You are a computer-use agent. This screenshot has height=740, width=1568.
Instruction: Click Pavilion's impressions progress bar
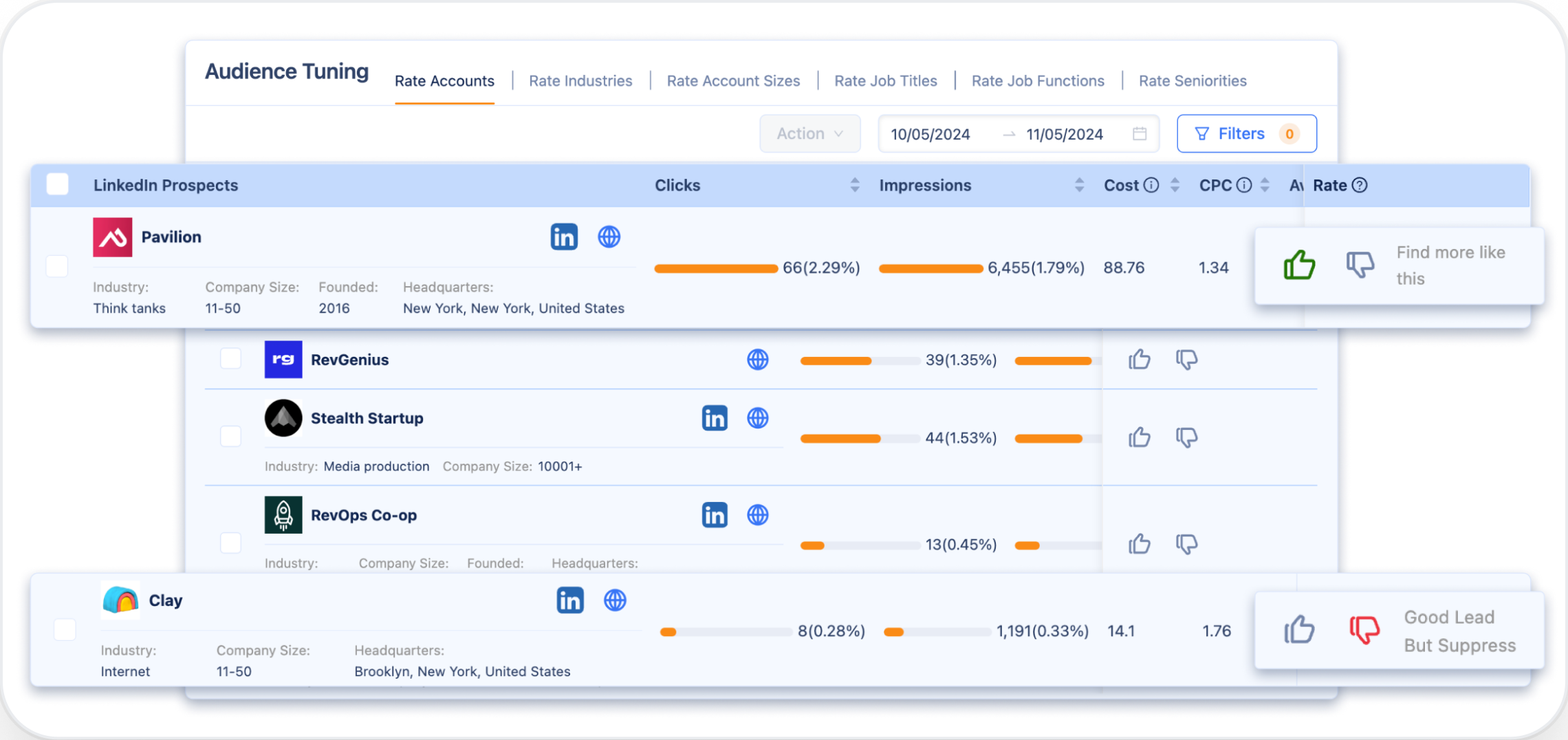click(x=930, y=268)
